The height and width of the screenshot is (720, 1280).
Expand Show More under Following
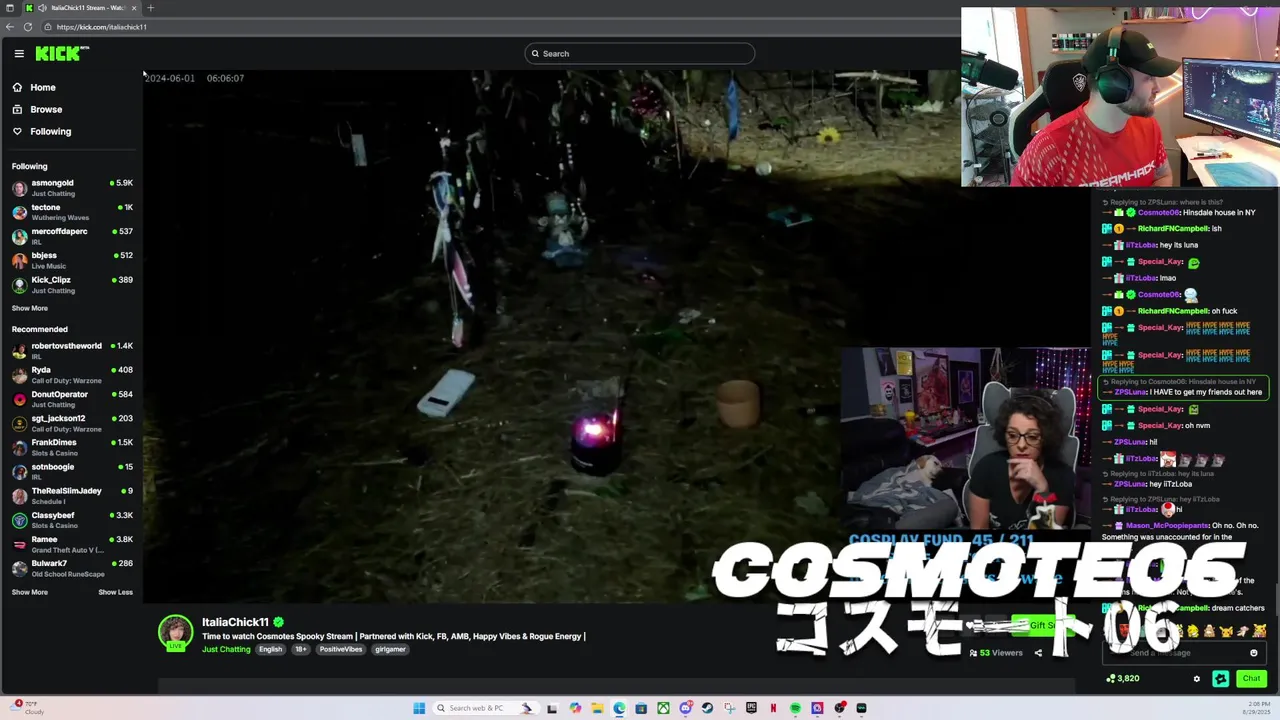30,308
